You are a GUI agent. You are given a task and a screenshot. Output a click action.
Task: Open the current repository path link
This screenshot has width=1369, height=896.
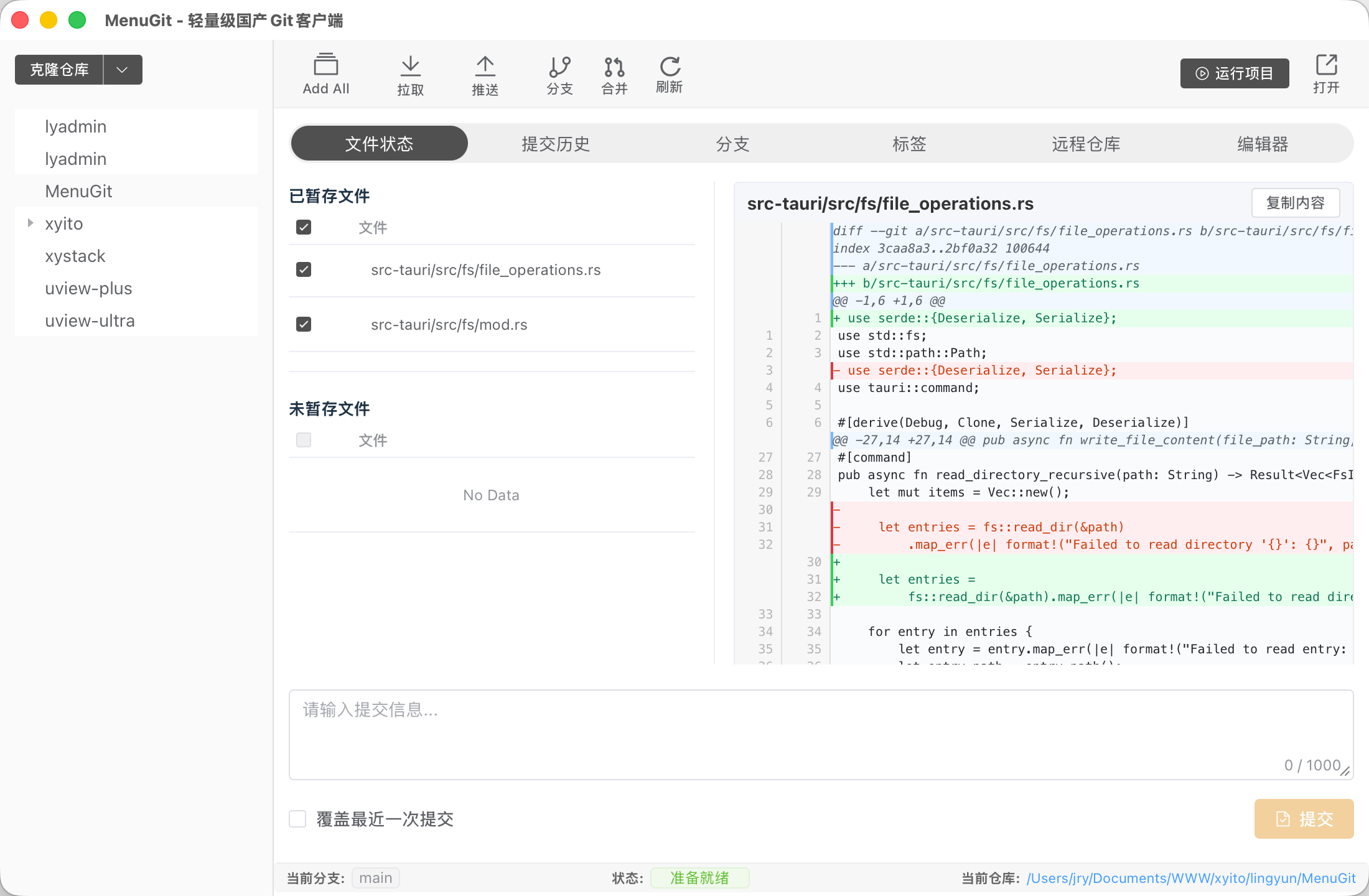pyautogui.click(x=1191, y=878)
